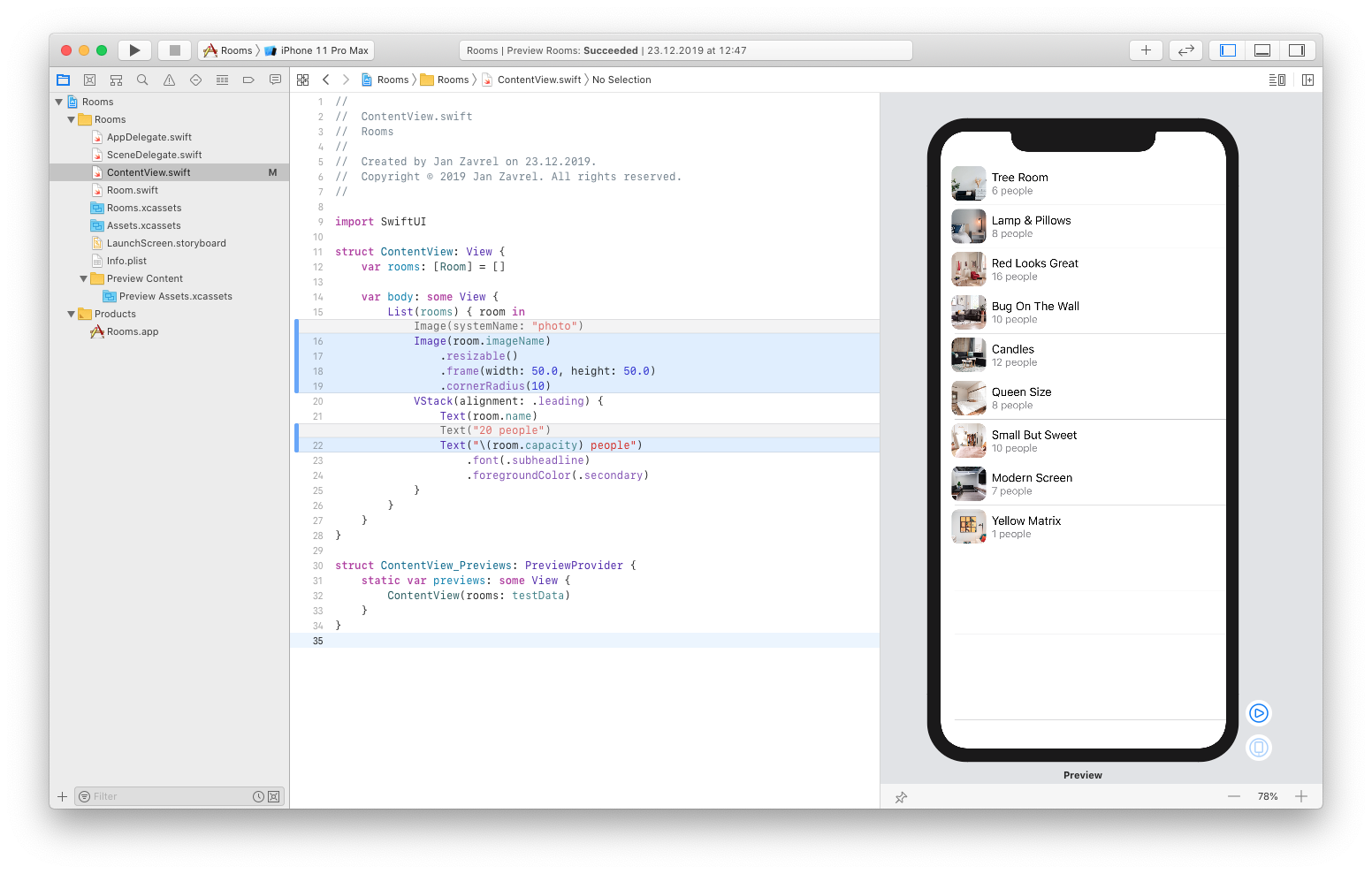Stop the running app
The width and height of the screenshot is (1372, 874).
(x=173, y=50)
